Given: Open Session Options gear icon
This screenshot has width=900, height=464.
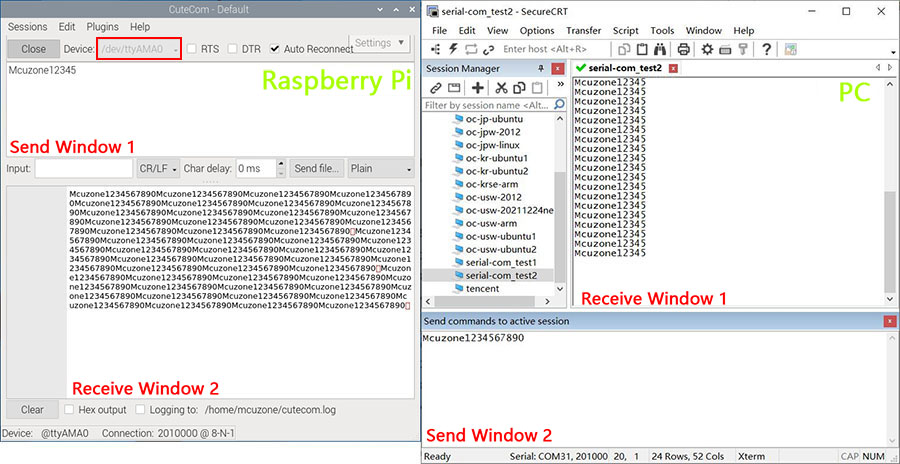Looking at the screenshot, I should pos(707,49).
